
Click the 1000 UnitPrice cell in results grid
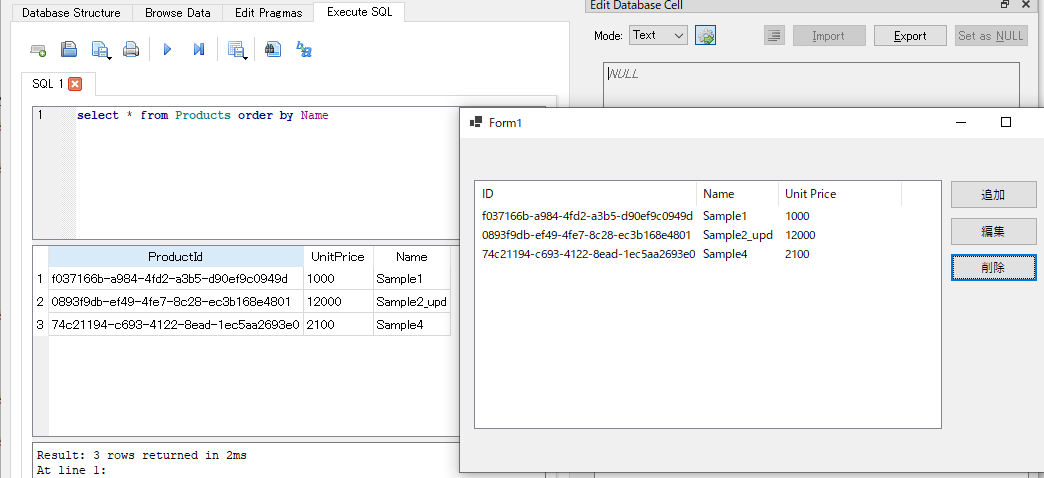click(x=338, y=278)
